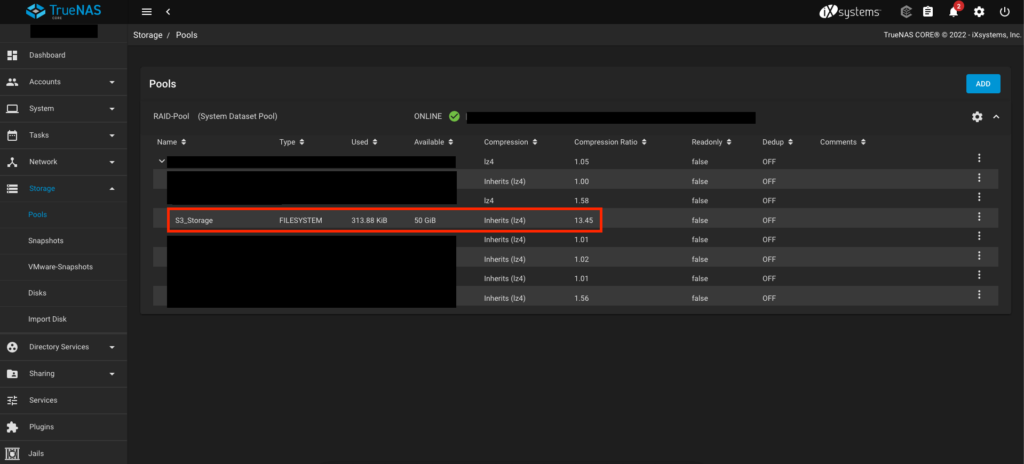Sort by the Comments column header
1024x464 pixels.
point(843,142)
